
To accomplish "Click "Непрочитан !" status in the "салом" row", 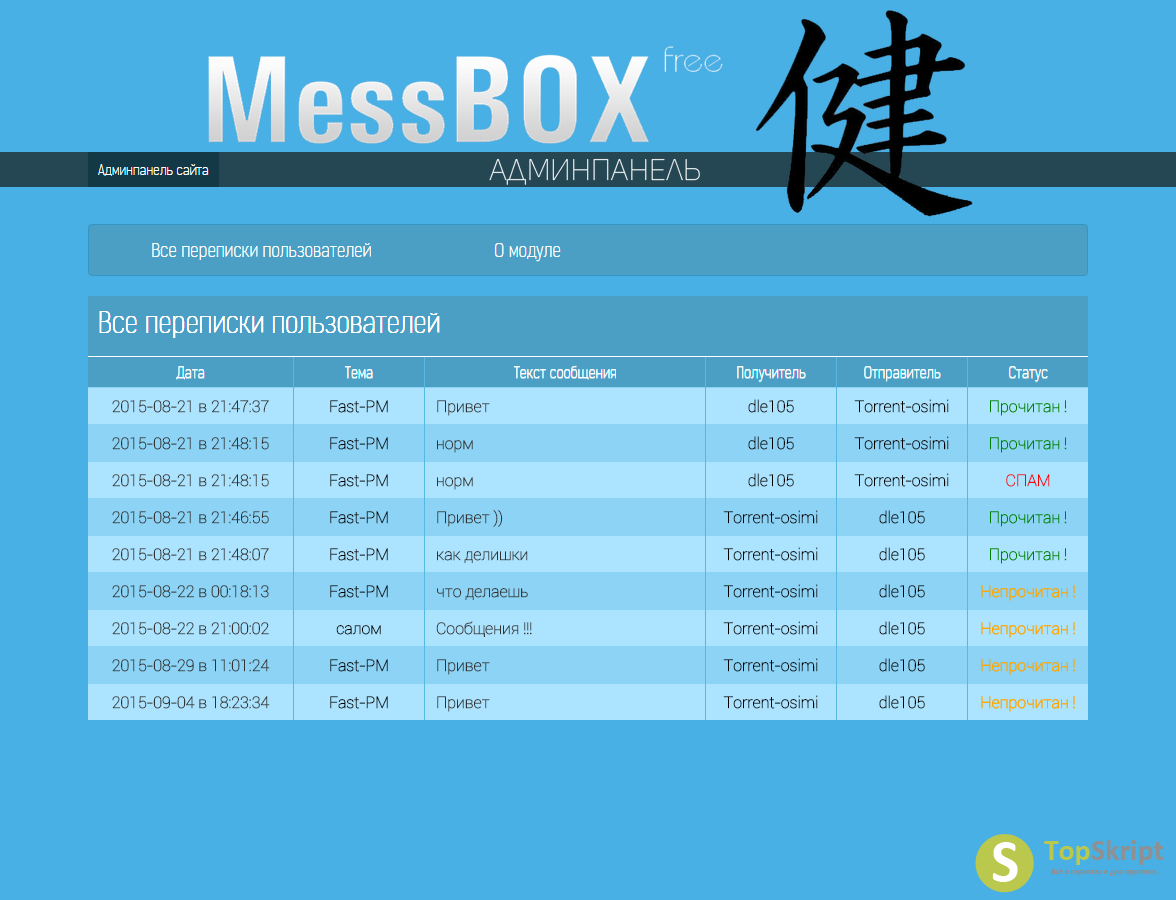I will click(x=1028, y=628).
